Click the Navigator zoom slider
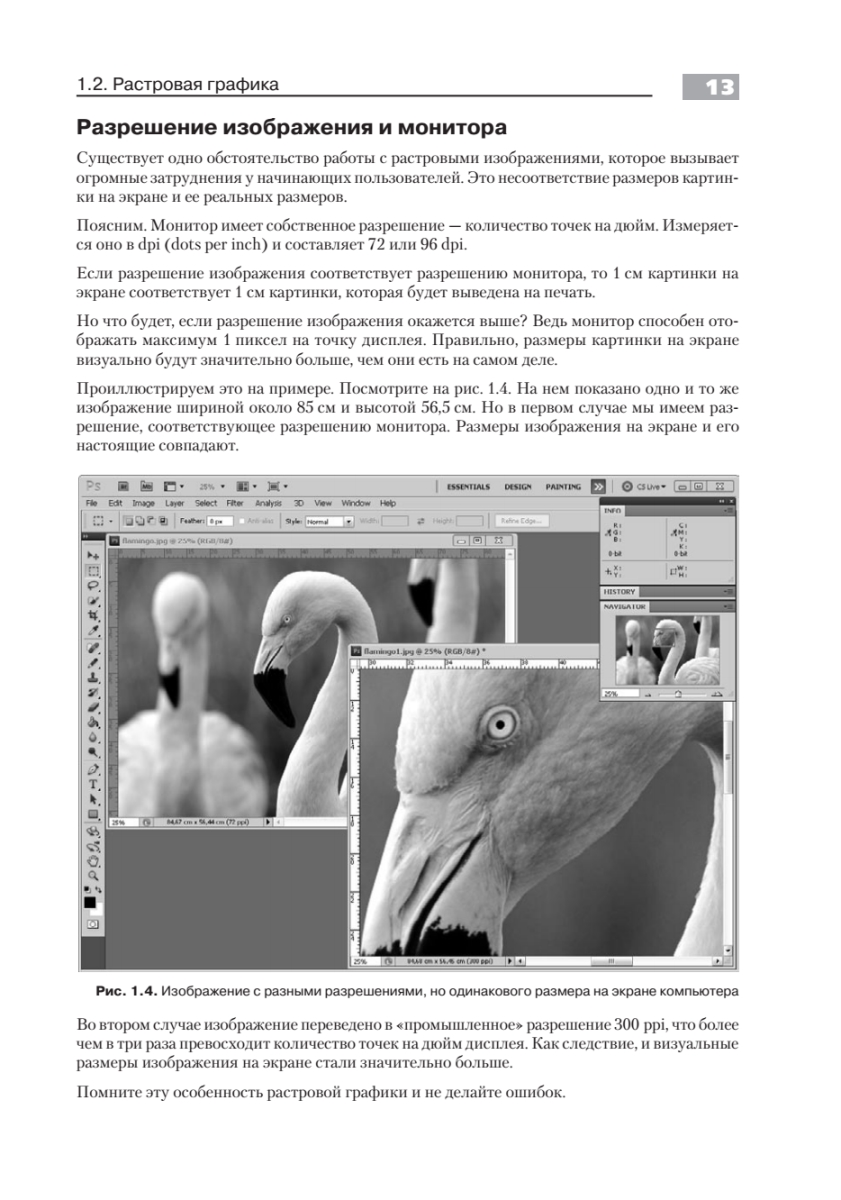841x1200 pixels. (678, 692)
